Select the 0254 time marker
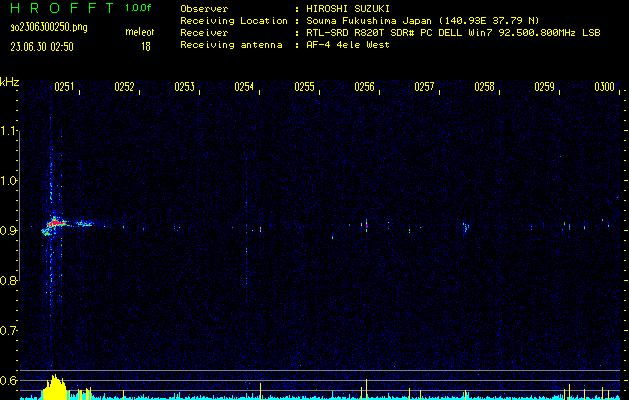The width and height of the screenshot is (629, 400). pos(244,87)
